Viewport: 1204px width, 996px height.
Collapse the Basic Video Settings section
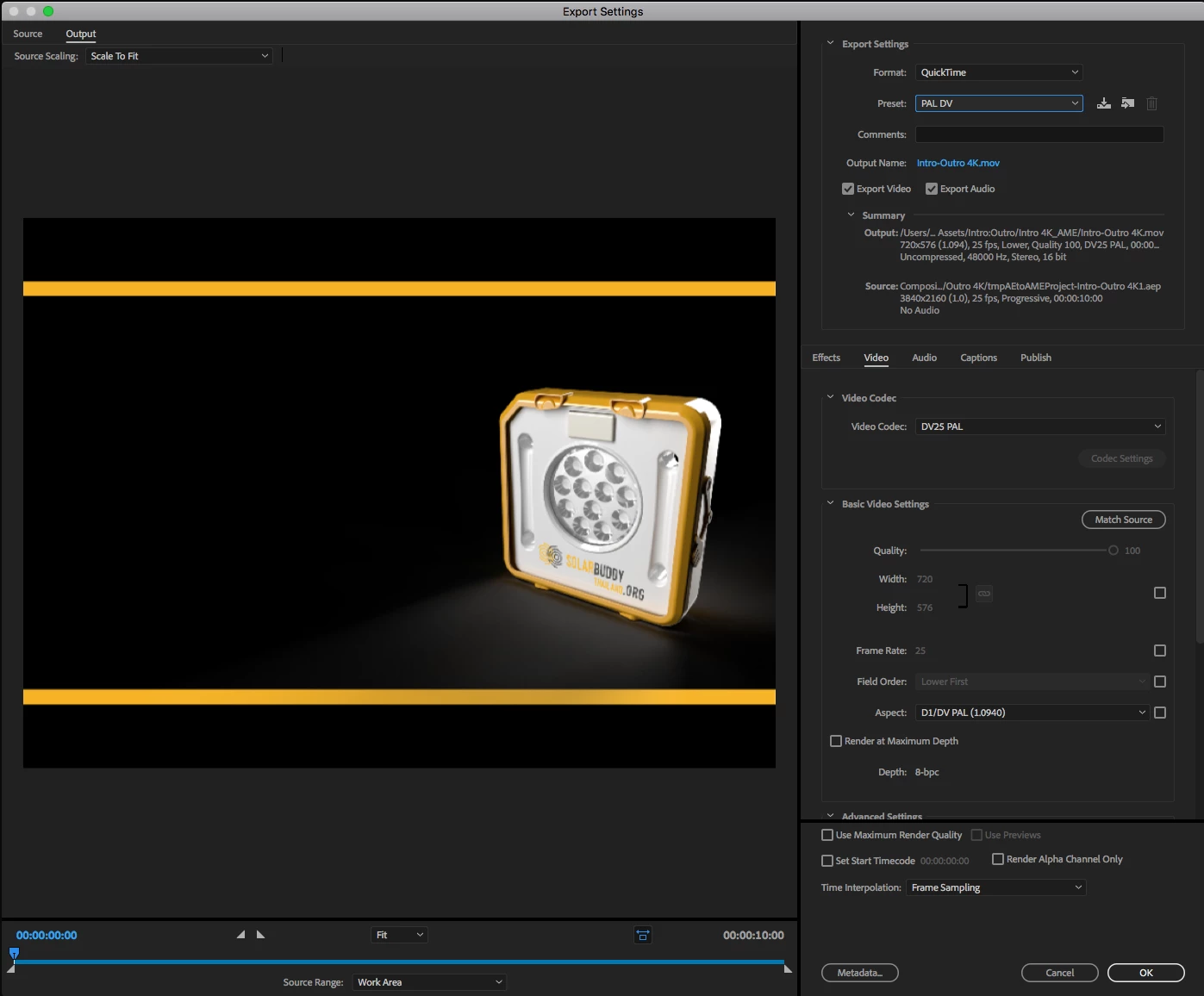[830, 503]
